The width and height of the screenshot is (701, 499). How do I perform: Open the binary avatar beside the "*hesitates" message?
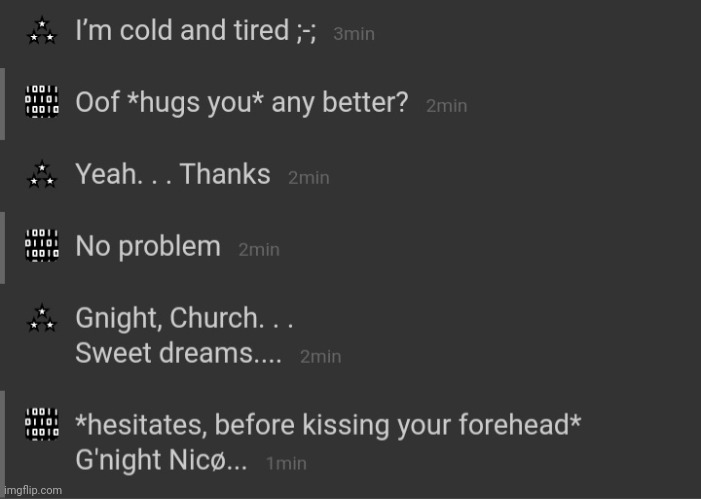tap(42, 424)
